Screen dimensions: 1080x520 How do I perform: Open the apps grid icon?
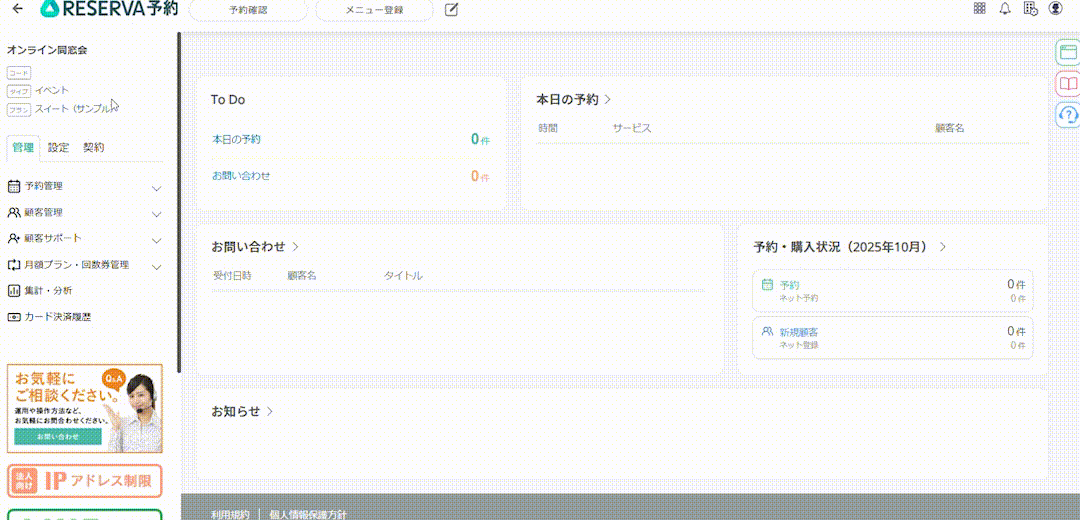coord(979,8)
